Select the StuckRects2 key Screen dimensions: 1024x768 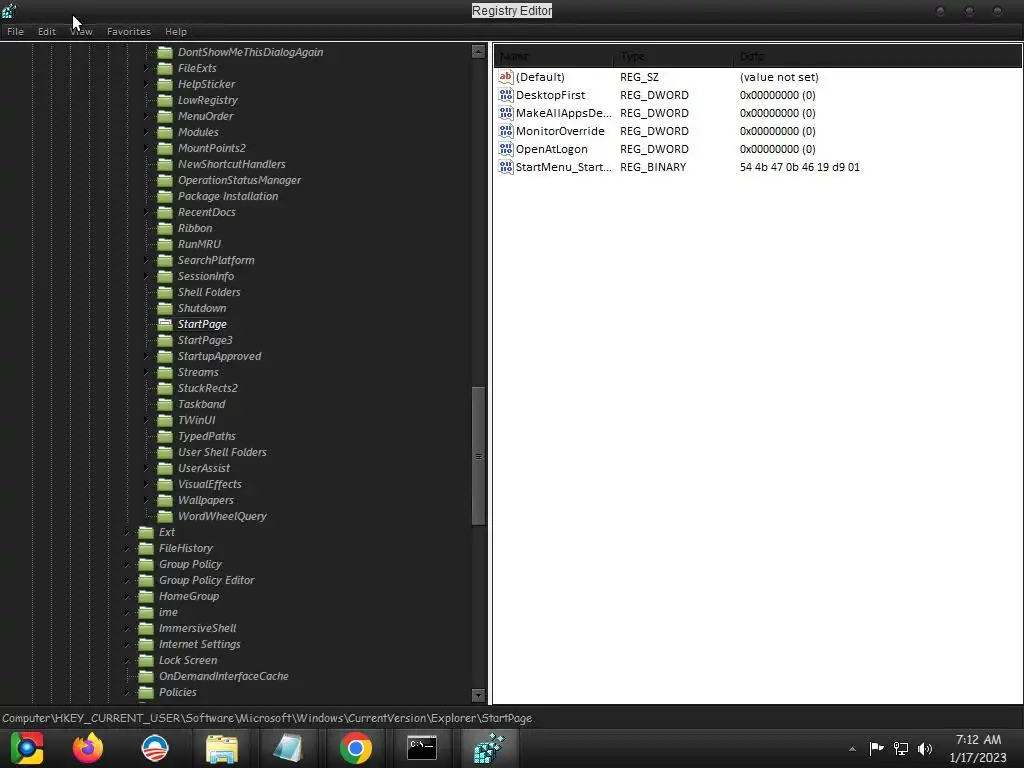pyautogui.click(x=208, y=388)
